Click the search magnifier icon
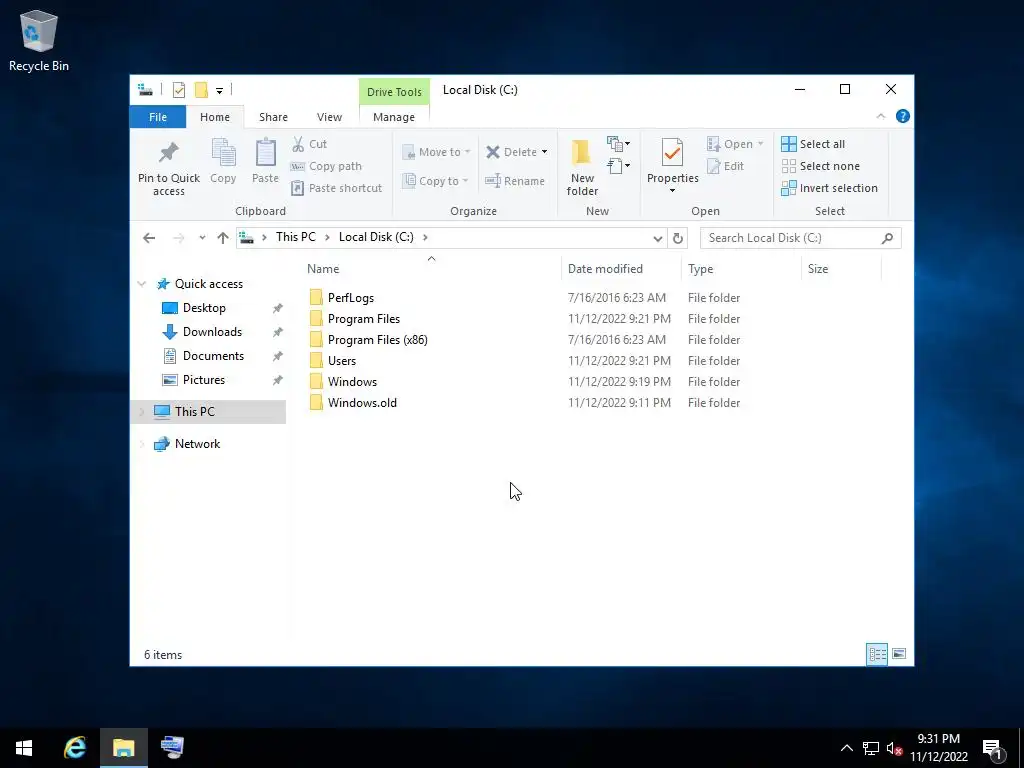 (x=887, y=238)
